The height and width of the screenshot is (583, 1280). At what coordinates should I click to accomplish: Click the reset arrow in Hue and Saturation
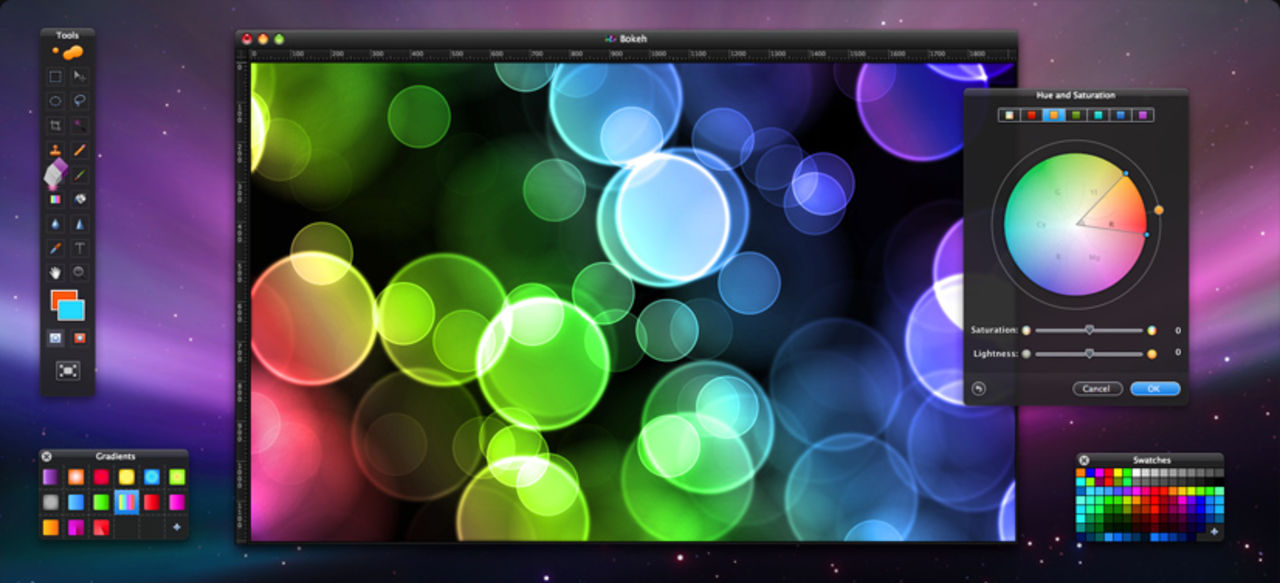pos(979,387)
